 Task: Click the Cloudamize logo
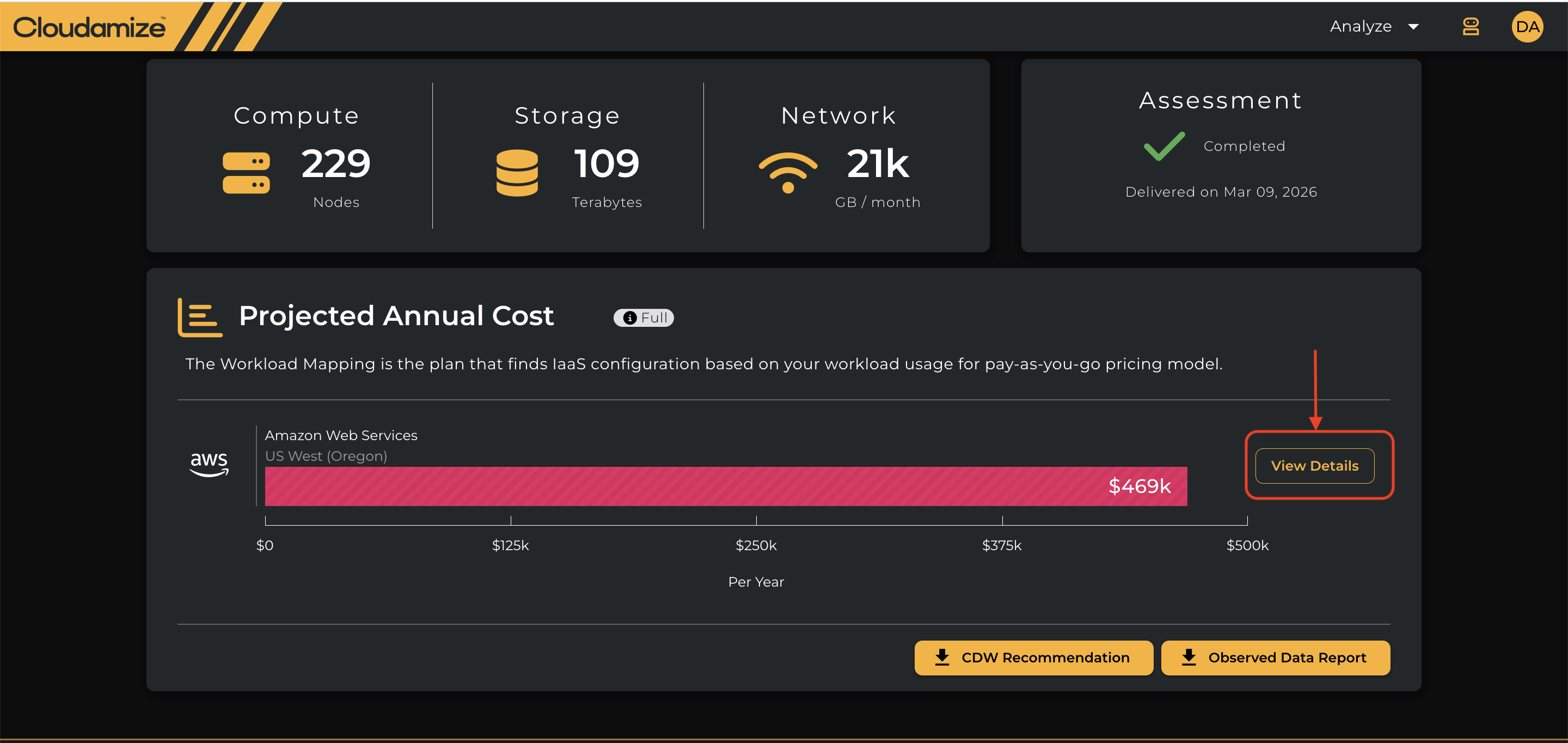[89, 27]
